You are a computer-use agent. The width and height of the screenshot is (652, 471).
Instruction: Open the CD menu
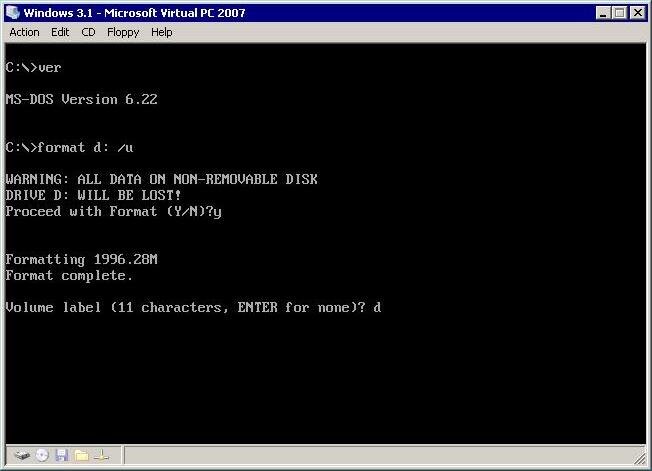point(88,32)
